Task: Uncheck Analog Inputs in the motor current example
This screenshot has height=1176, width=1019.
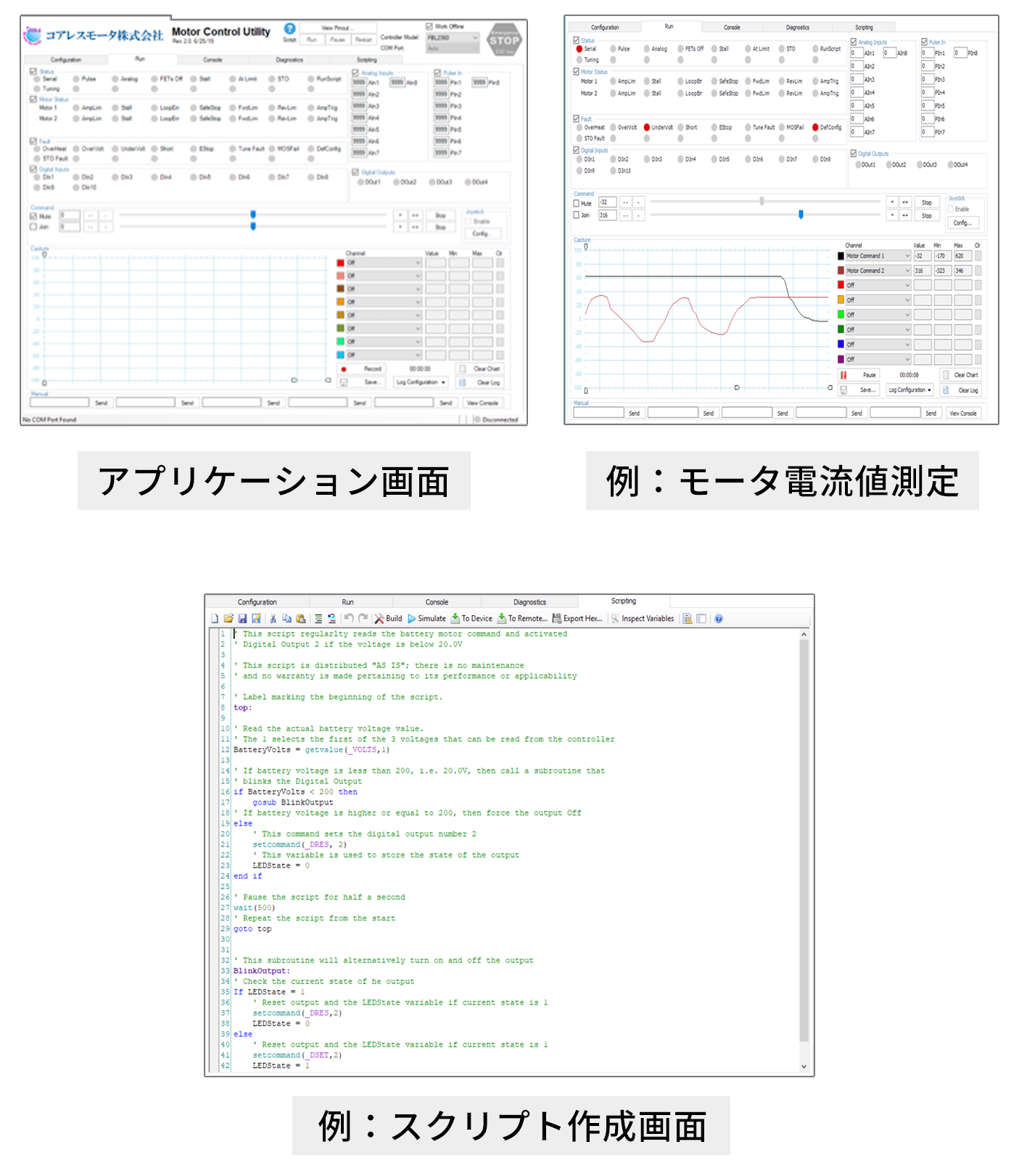Action: tap(854, 42)
